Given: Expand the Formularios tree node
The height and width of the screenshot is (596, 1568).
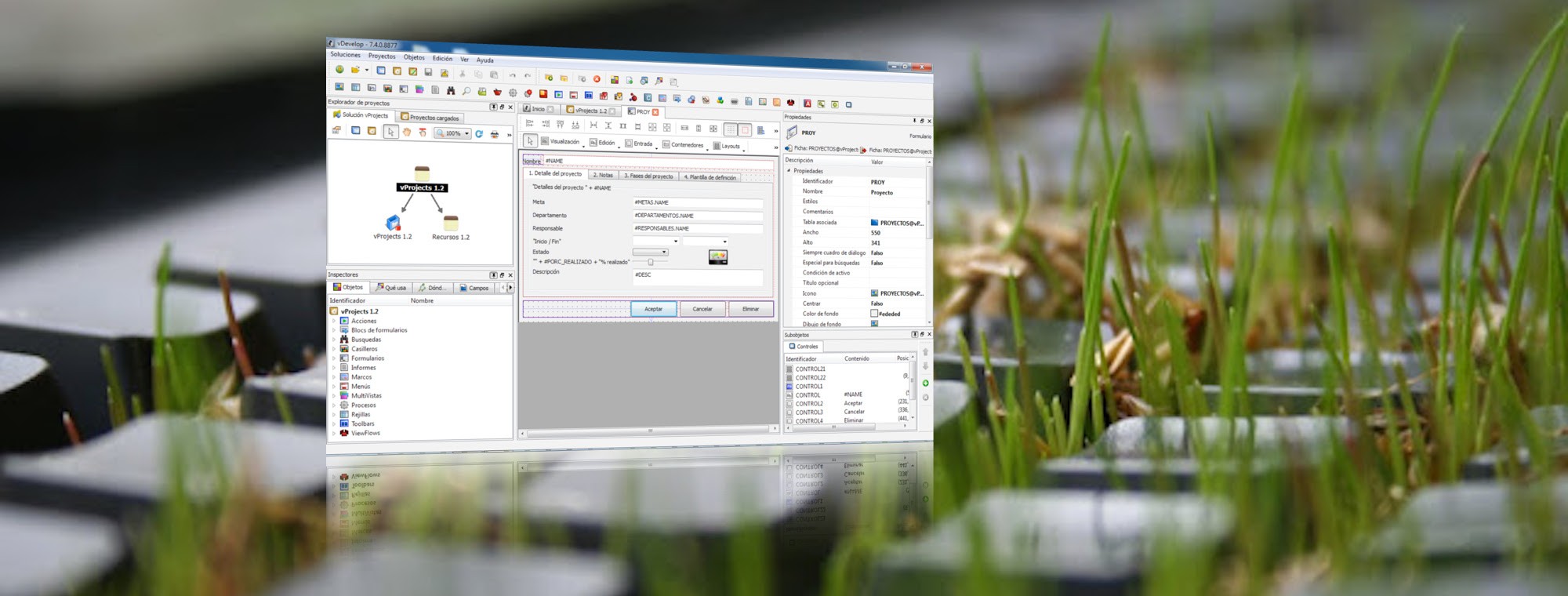Looking at the screenshot, I should (x=334, y=358).
